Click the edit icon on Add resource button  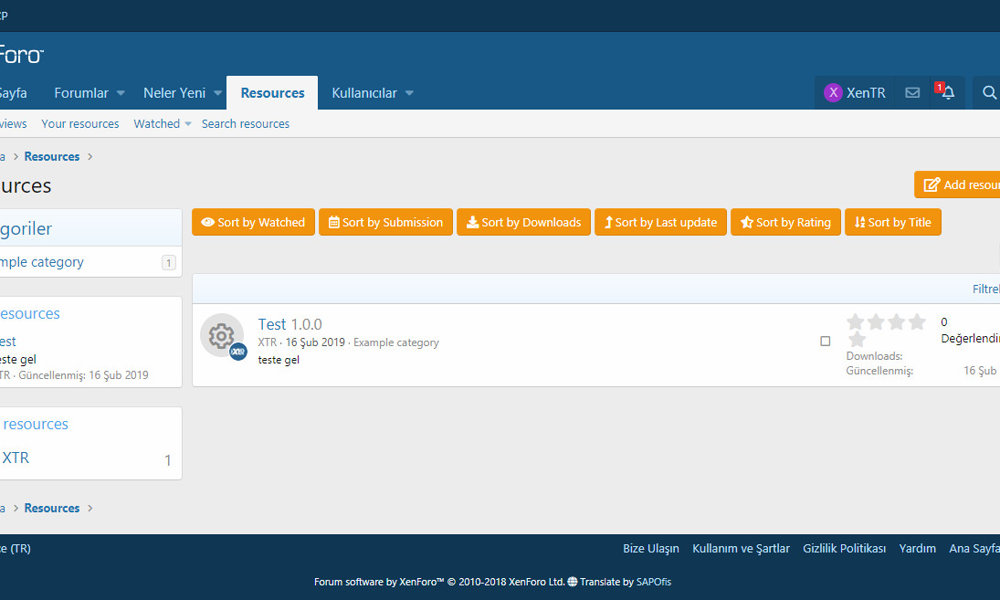click(x=932, y=185)
